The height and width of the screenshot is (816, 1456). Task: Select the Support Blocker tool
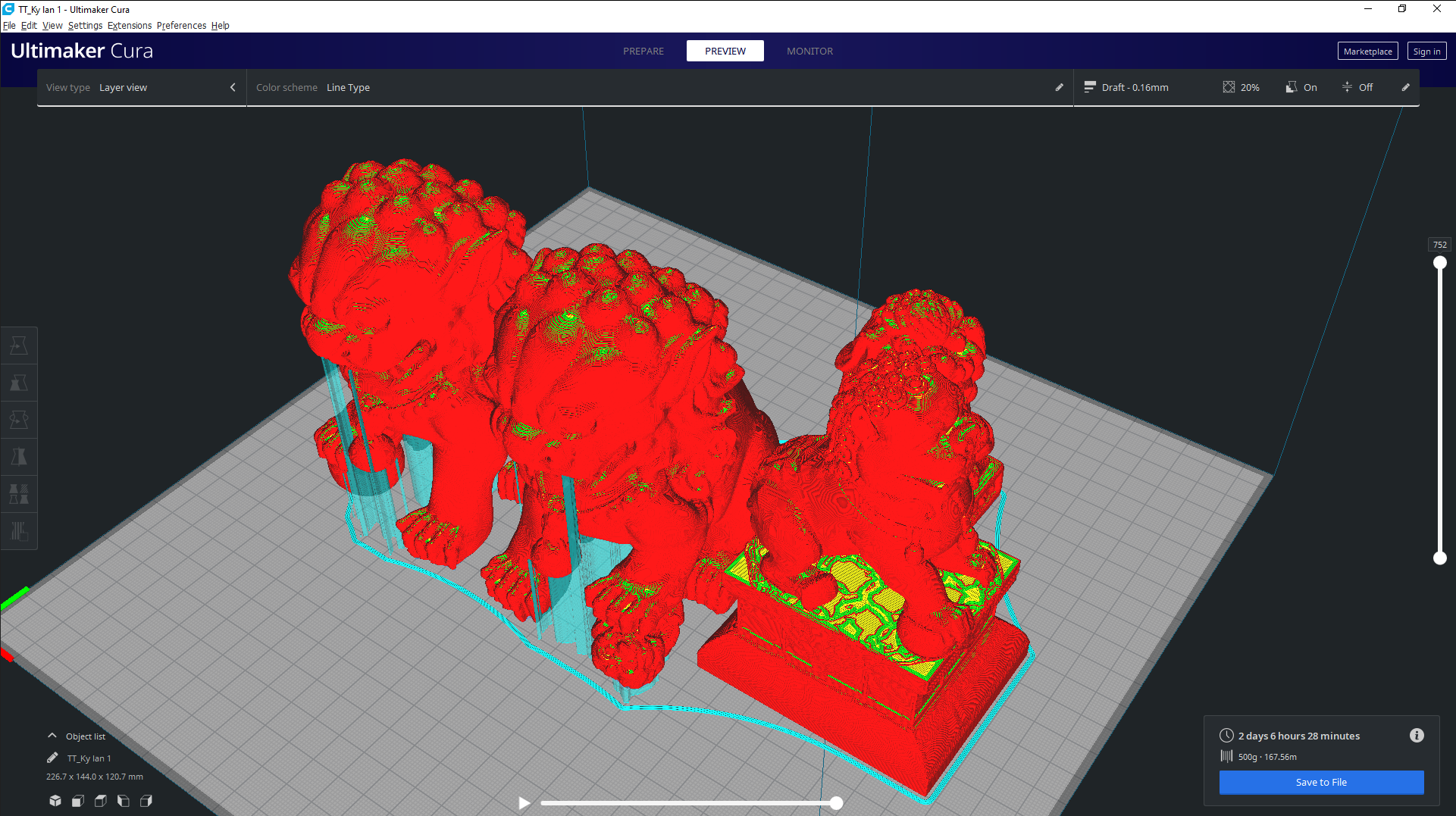click(19, 531)
